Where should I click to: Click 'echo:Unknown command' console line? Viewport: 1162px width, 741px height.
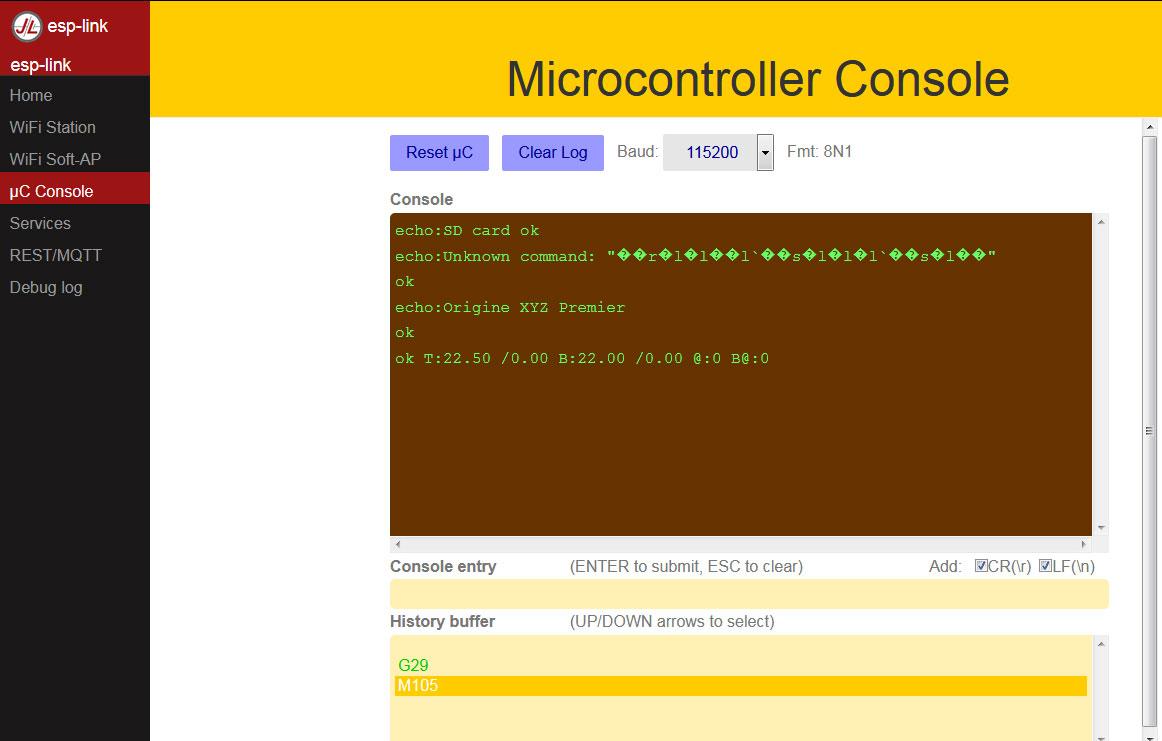coord(695,256)
